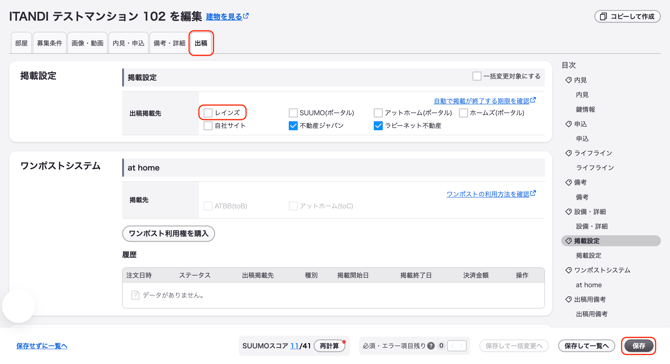Open the ワンポストの利用方法を確認 link
Screen dimensions: 670x364
[x=491, y=194]
